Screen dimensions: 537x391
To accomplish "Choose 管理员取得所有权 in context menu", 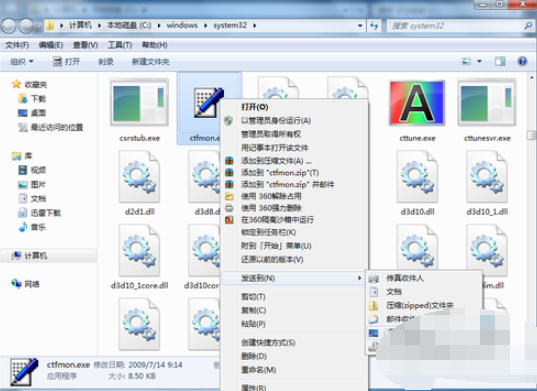I will 295,134.
